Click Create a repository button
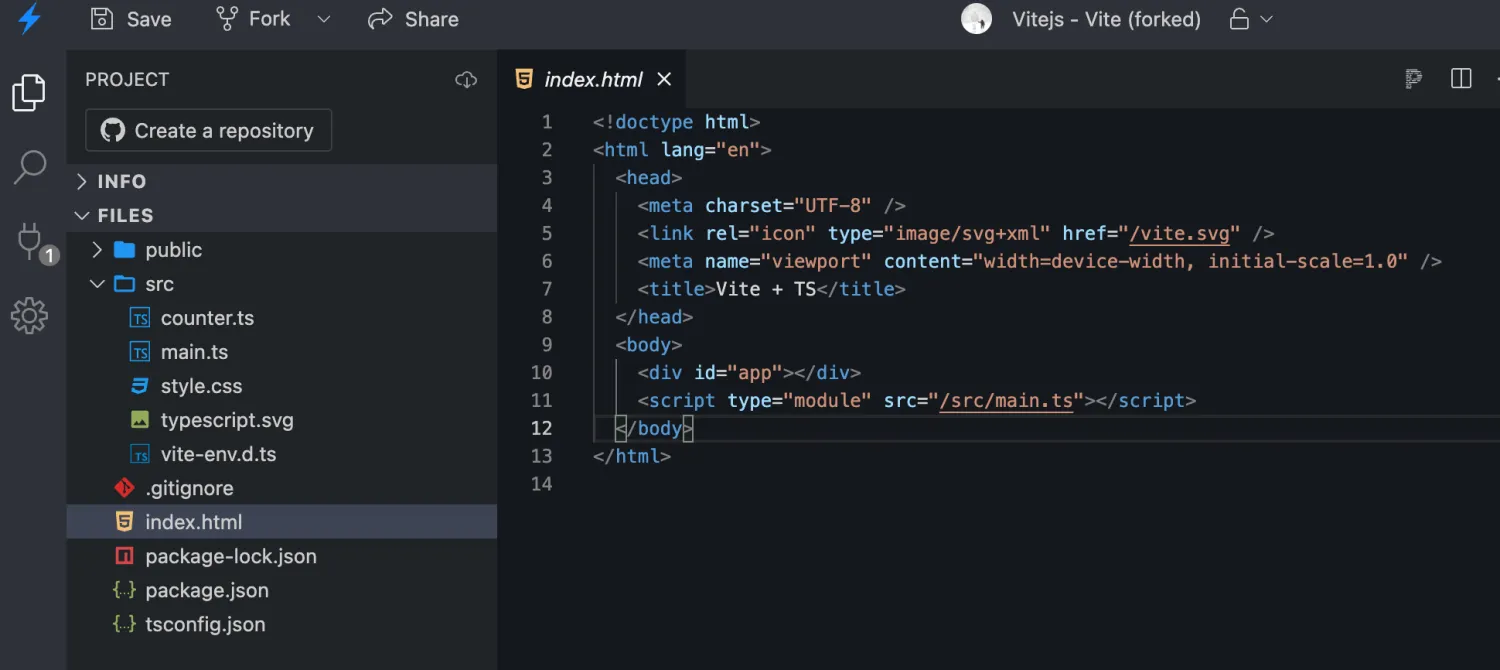The height and width of the screenshot is (670, 1500). 208,131
